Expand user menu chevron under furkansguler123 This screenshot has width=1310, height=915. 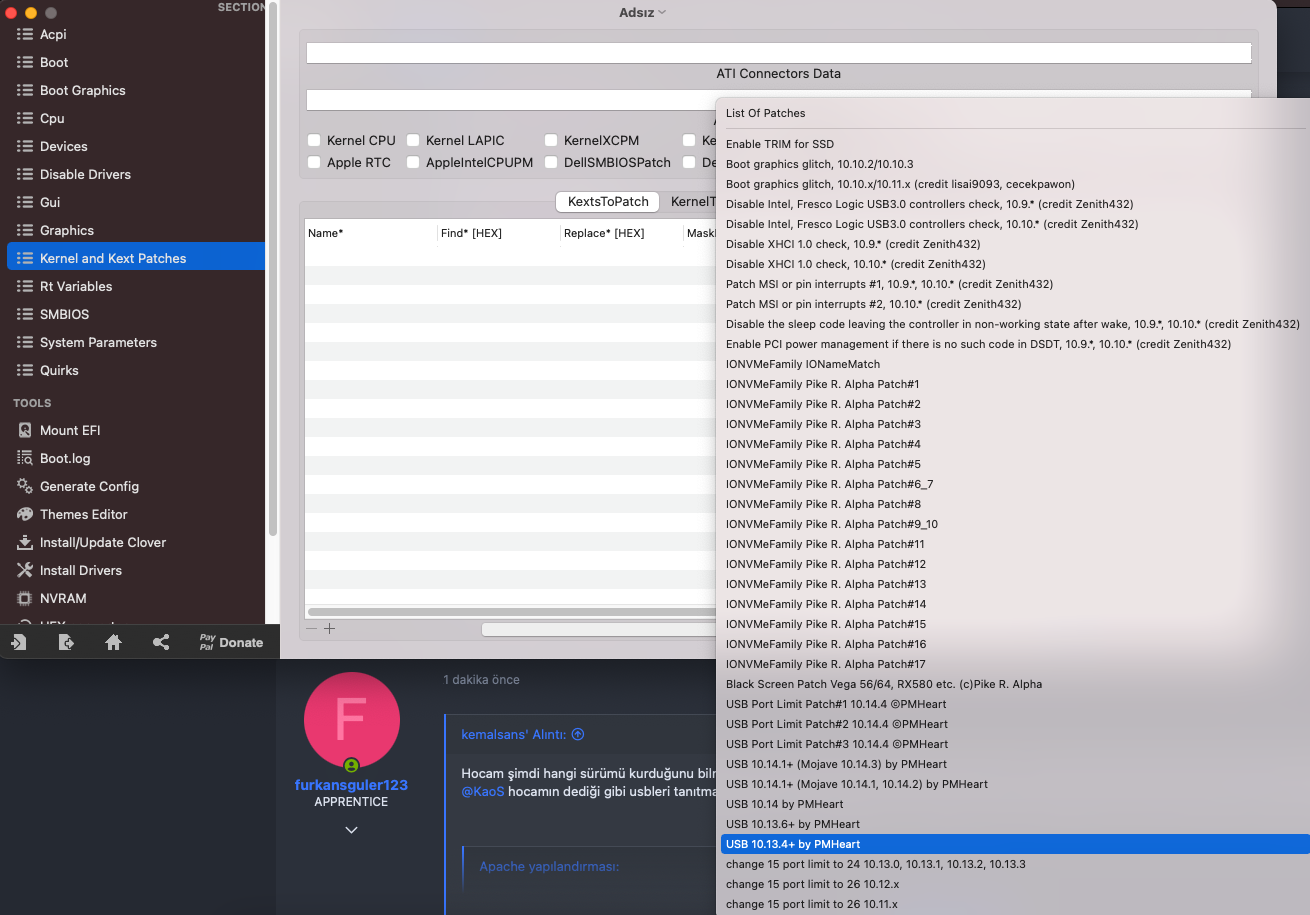pyautogui.click(x=351, y=830)
